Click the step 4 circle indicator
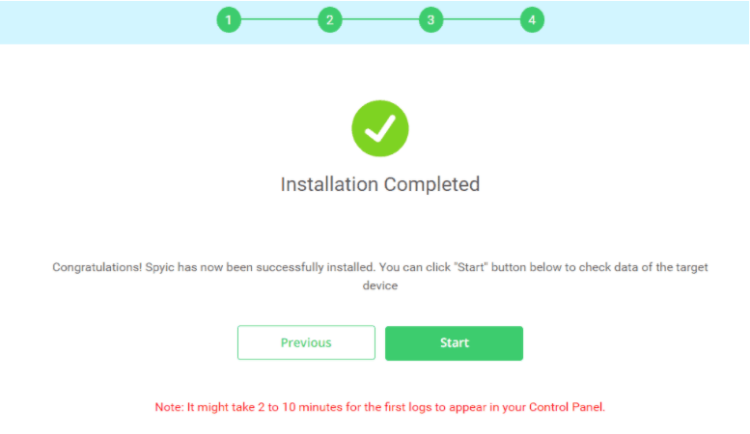750x434 pixels. (x=532, y=20)
